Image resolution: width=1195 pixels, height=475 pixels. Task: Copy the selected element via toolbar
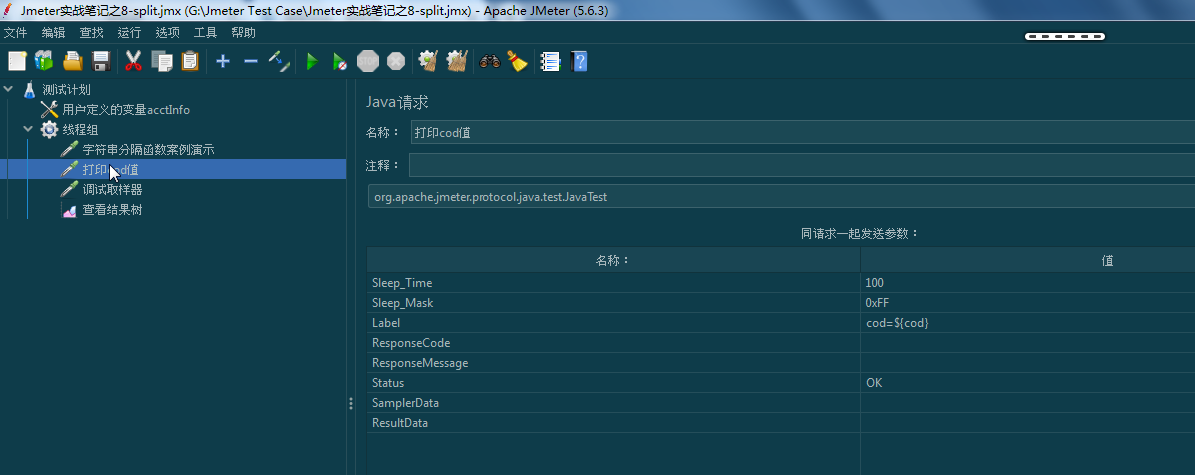click(x=162, y=61)
